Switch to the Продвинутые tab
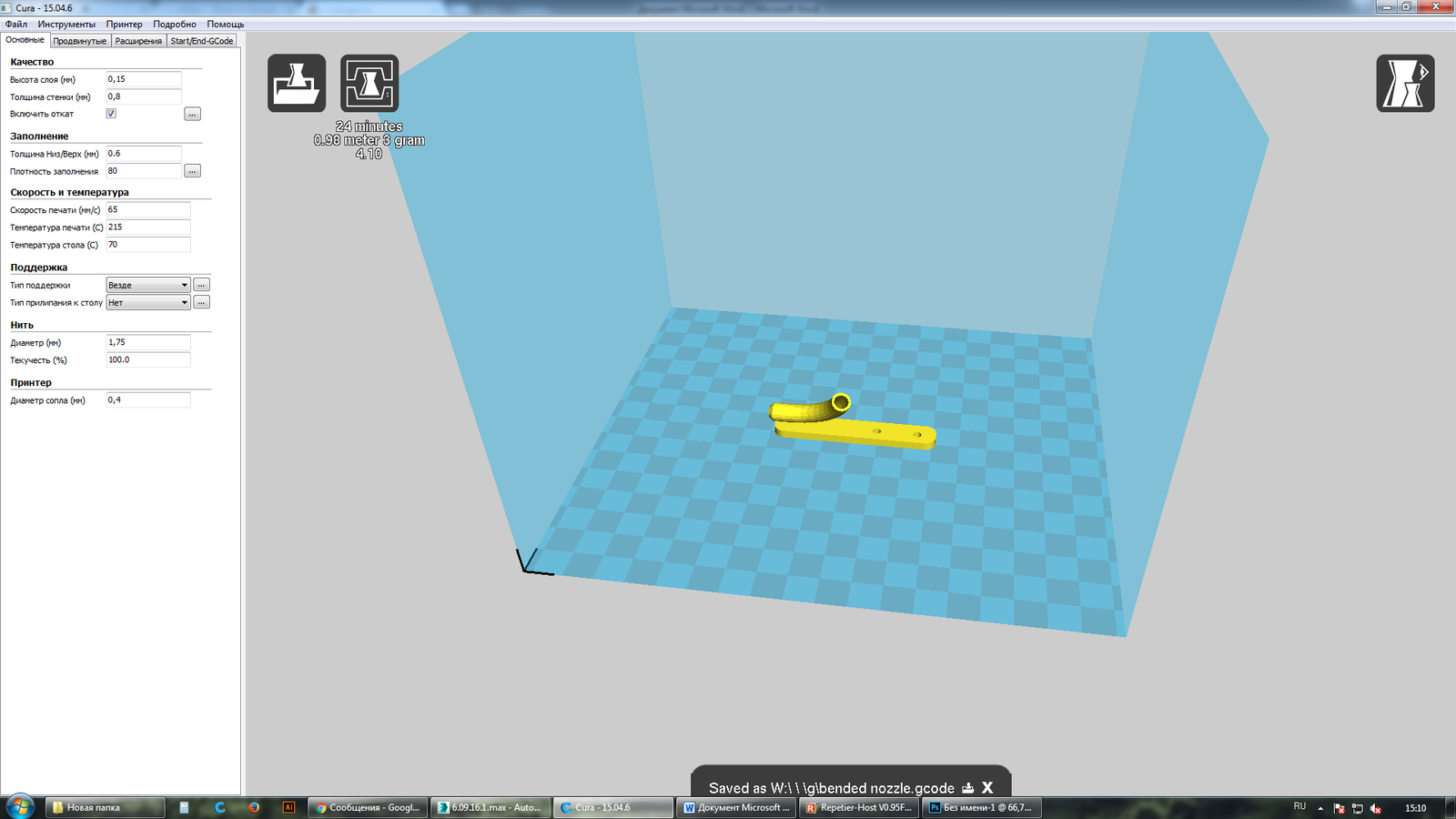 (x=80, y=41)
